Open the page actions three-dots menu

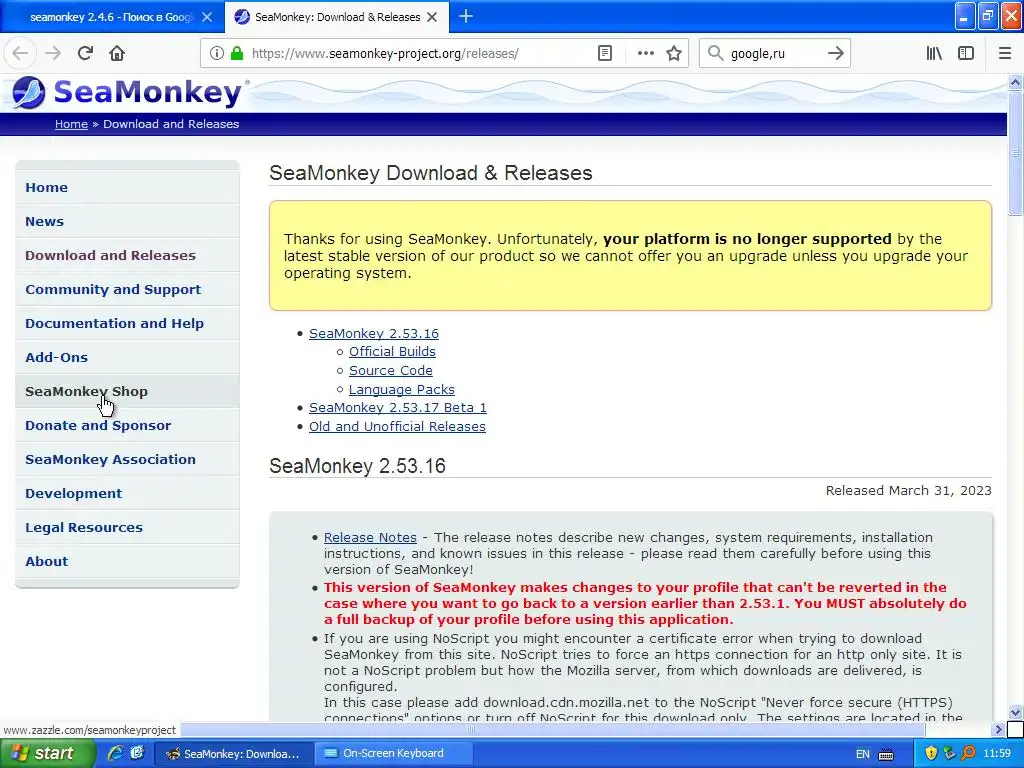(645, 53)
